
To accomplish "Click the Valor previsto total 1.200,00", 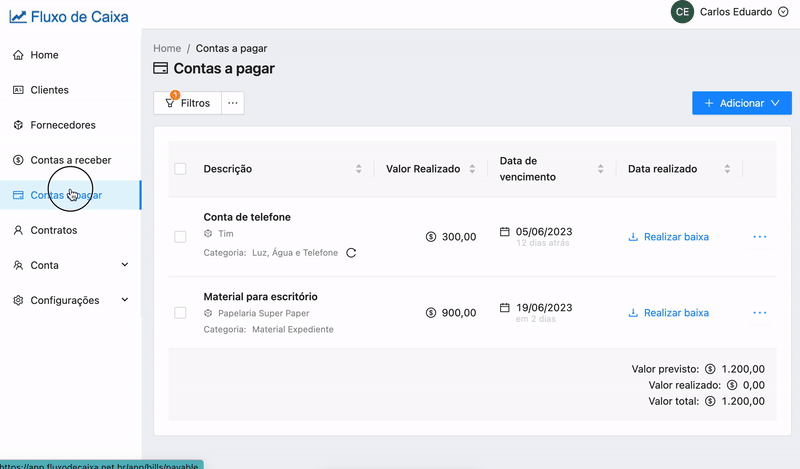I will click(x=743, y=369).
